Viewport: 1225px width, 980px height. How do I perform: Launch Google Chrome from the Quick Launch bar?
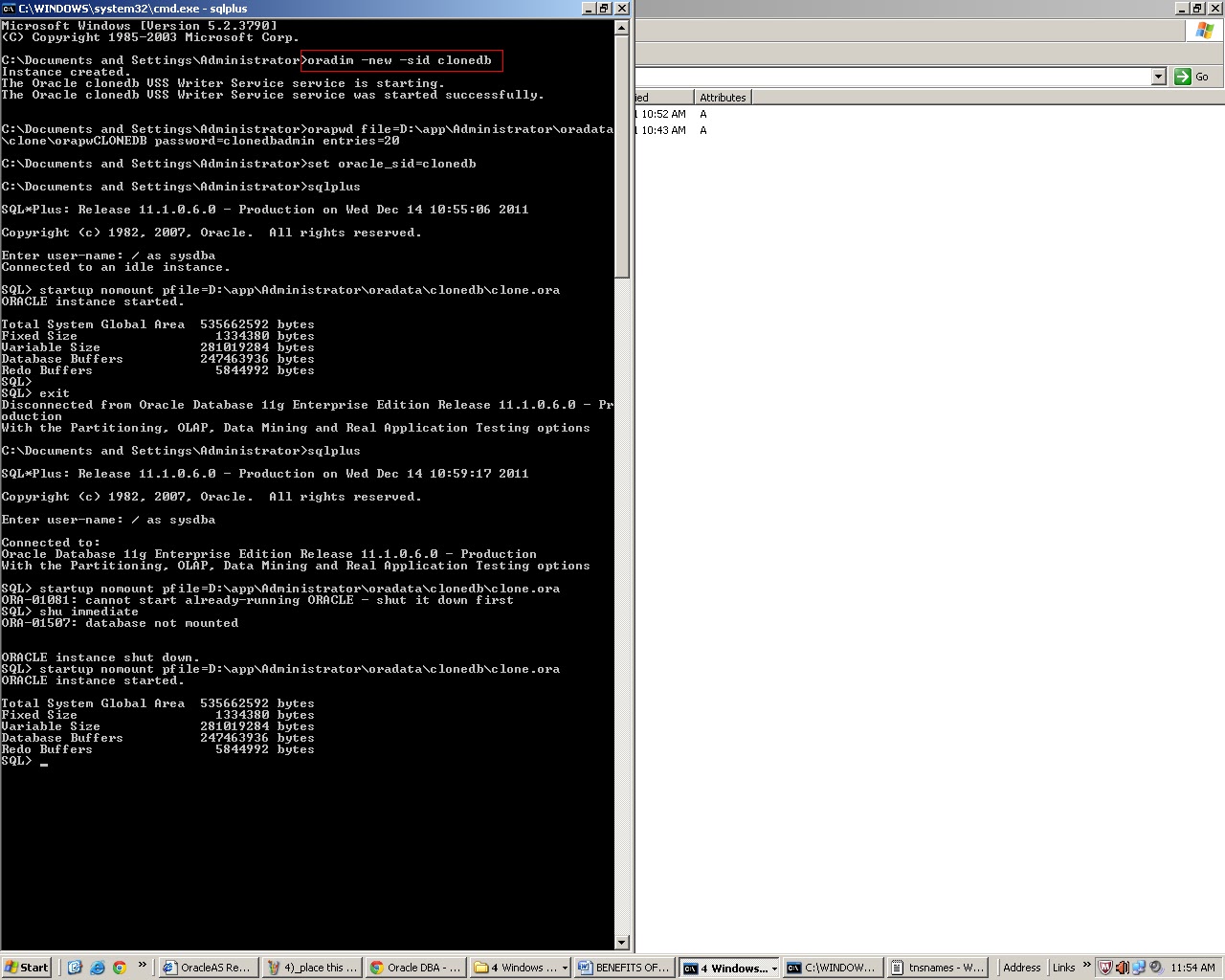(x=119, y=968)
